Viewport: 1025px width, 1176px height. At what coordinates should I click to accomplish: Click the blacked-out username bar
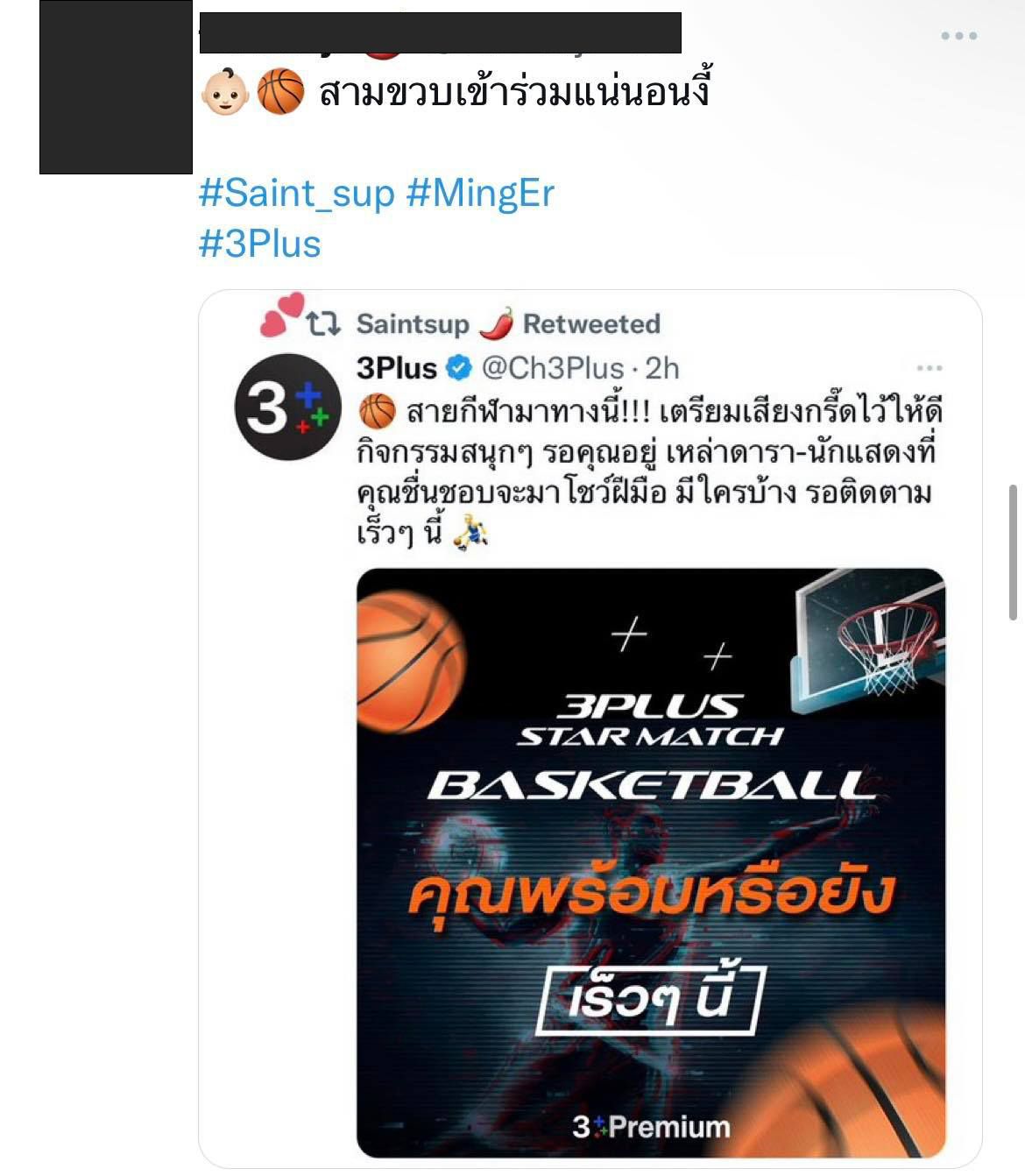[440, 33]
